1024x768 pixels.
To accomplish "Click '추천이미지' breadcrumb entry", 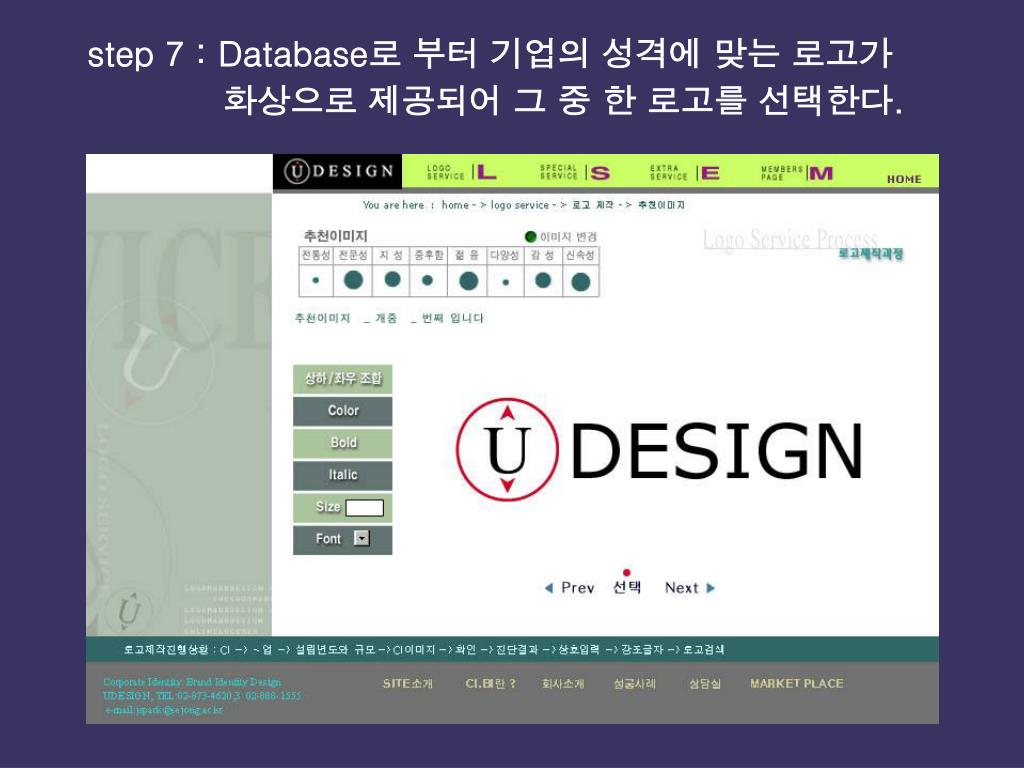I will tap(662, 205).
